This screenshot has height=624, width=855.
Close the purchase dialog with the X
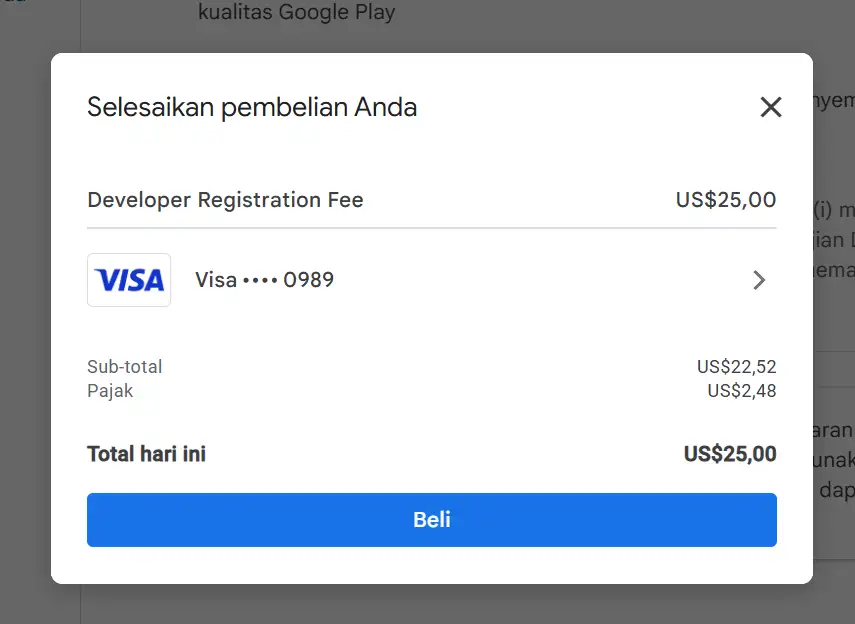click(770, 107)
